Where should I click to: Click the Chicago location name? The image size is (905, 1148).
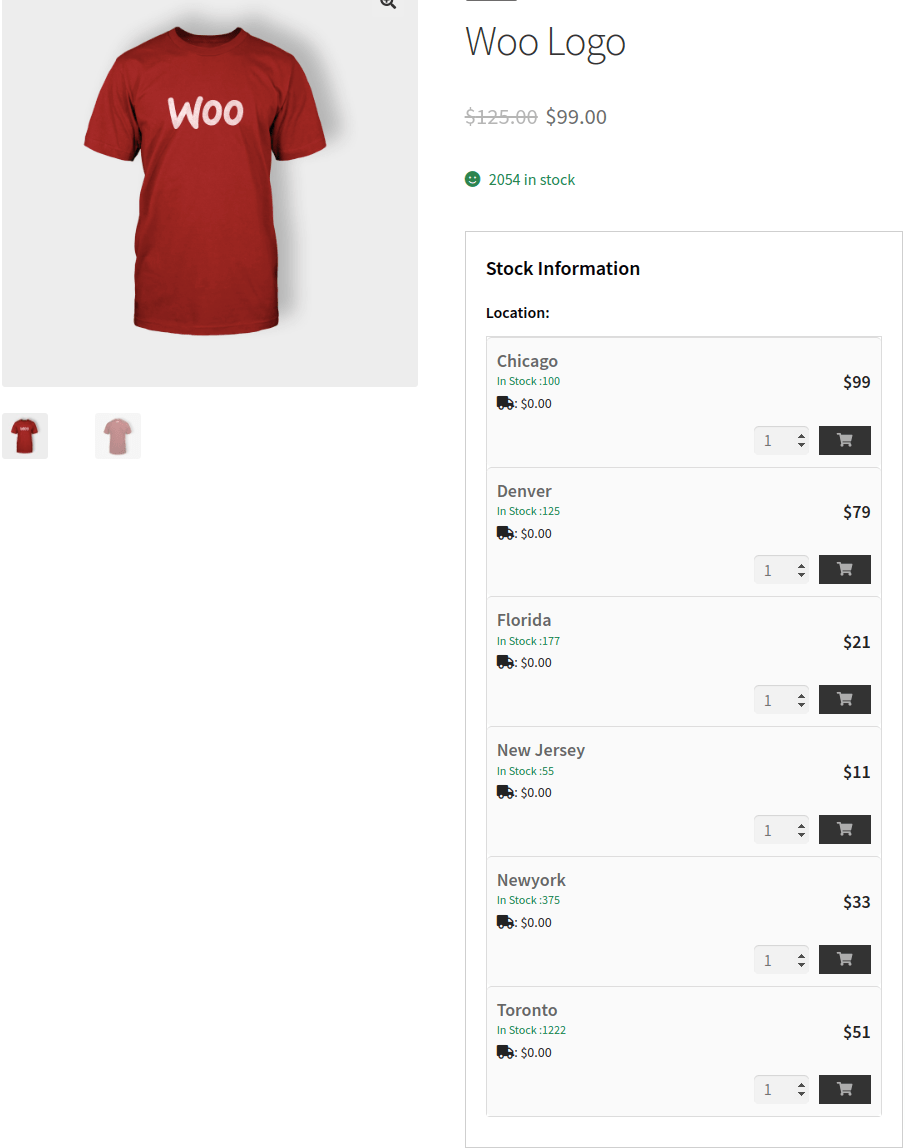tap(527, 361)
